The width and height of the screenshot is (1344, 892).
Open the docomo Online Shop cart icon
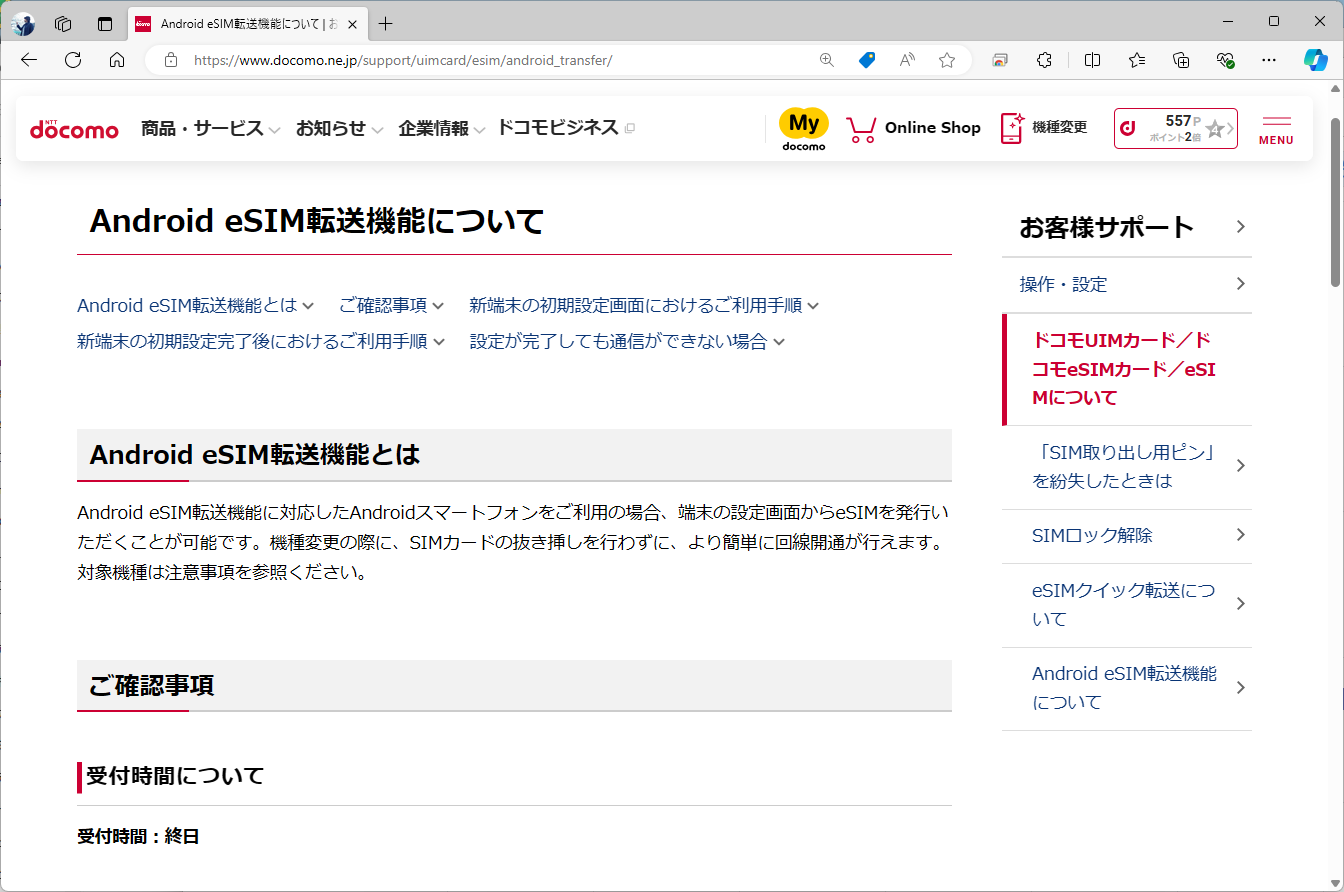click(x=860, y=128)
